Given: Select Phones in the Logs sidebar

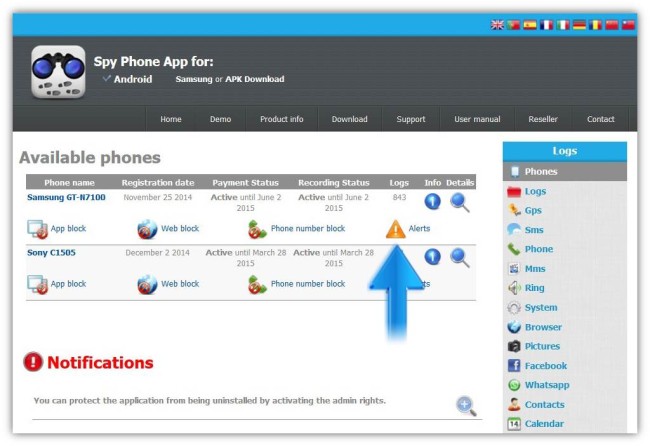Looking at the screenshot, I should coord(565,172).
